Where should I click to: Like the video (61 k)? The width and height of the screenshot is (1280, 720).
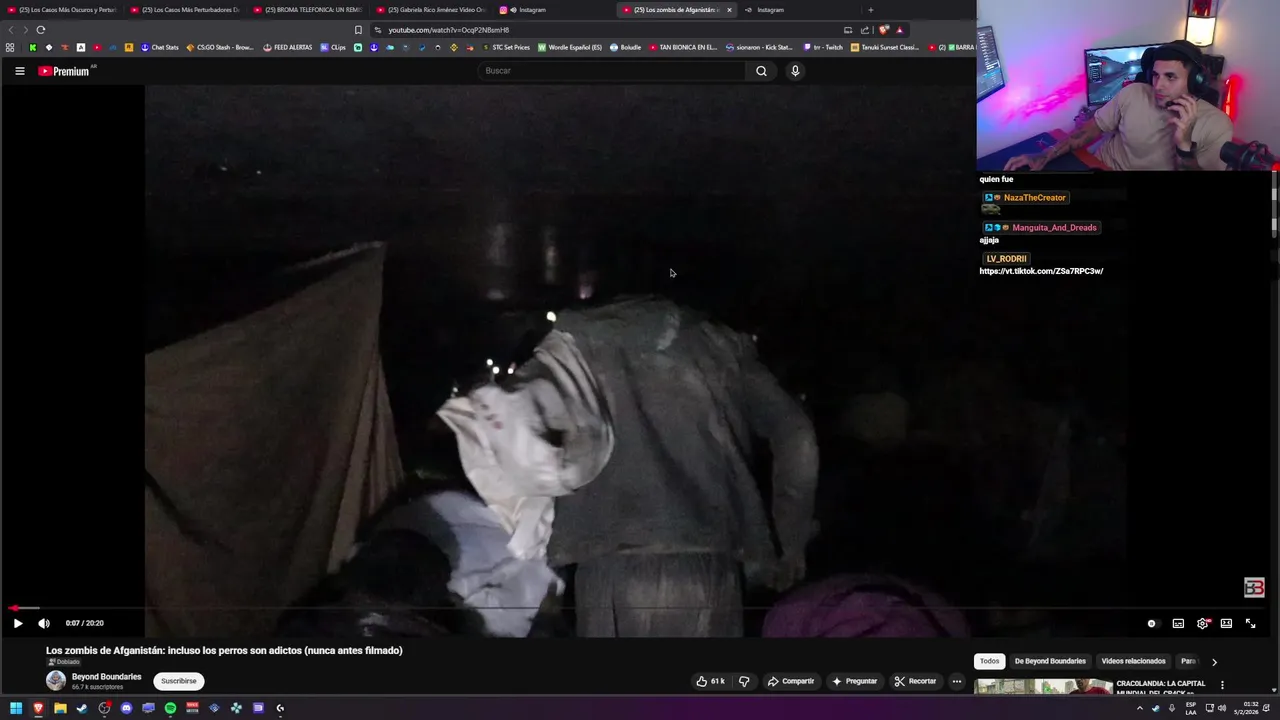click(x=711, y=681)
